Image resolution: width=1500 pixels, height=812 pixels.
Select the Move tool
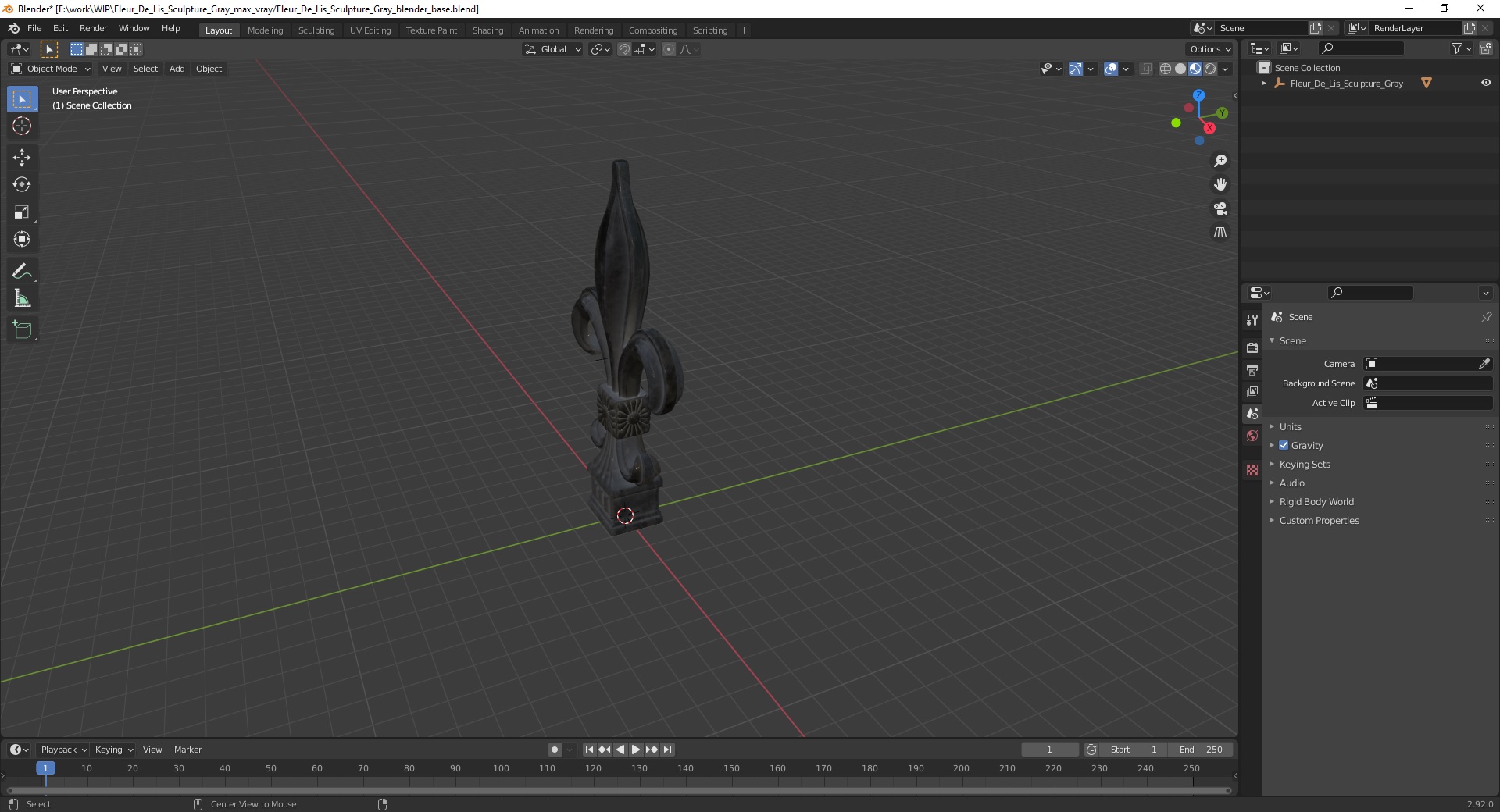pyautogui.click(x=22, y=158)
